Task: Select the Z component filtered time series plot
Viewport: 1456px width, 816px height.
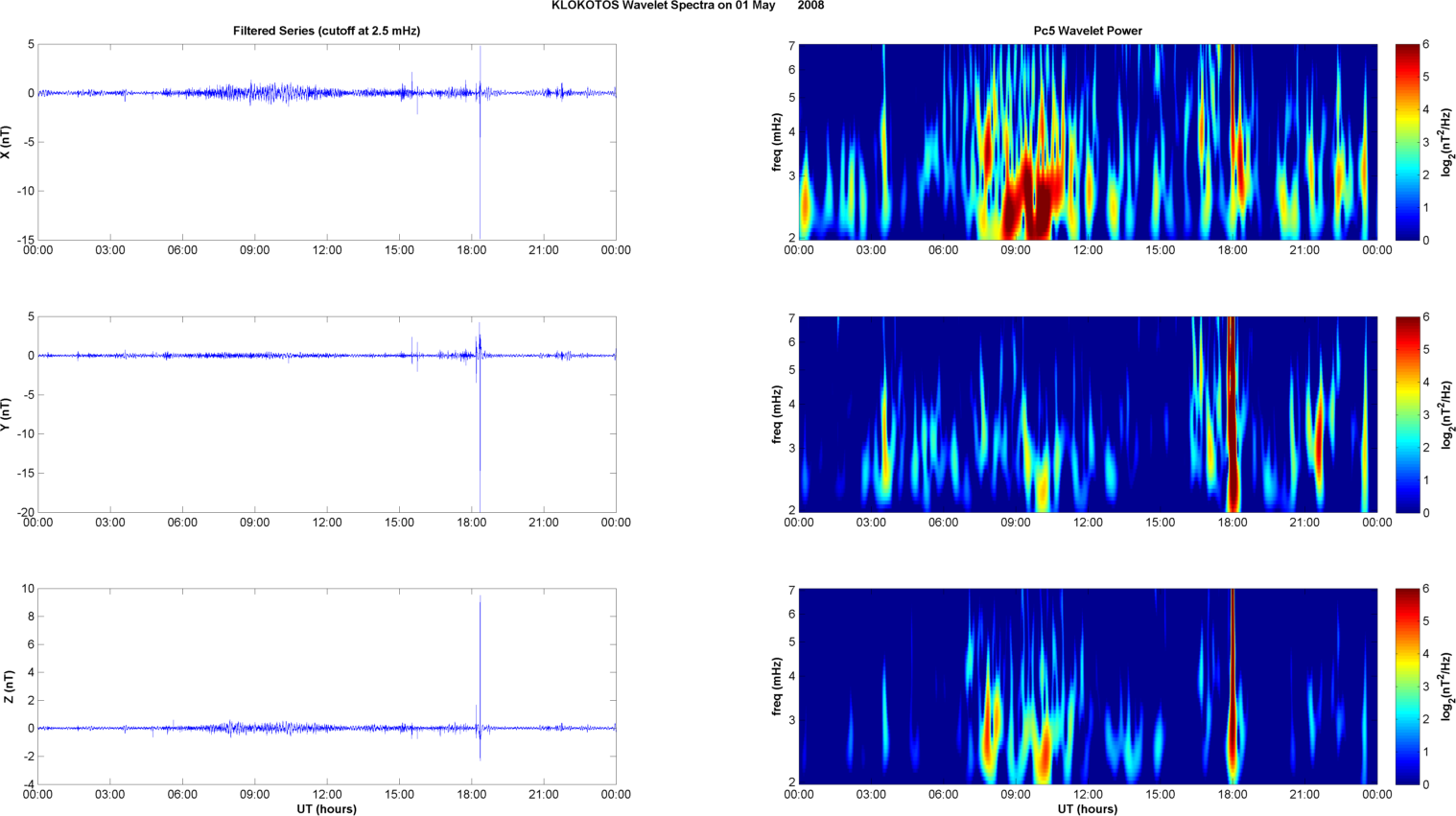Action: 327,687
